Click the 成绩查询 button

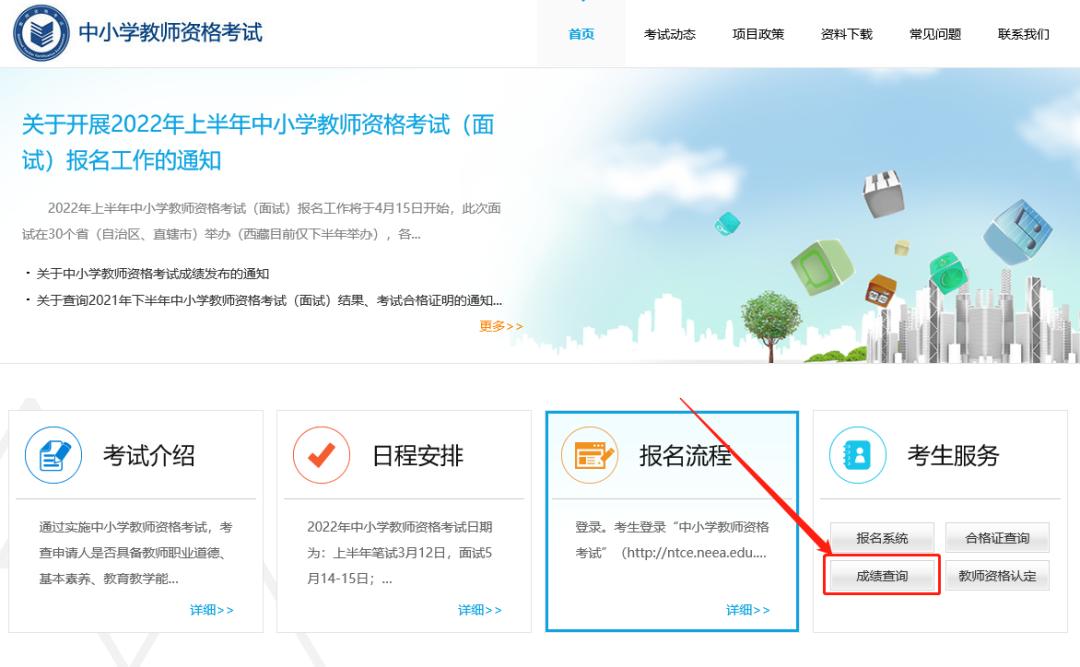coord(880,574)
